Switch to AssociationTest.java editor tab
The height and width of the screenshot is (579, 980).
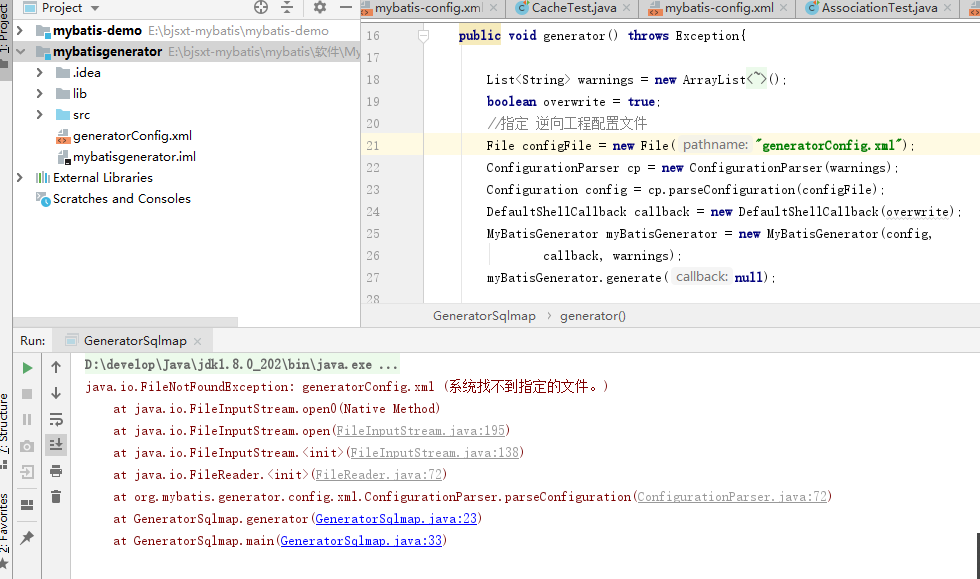(879, 8)
